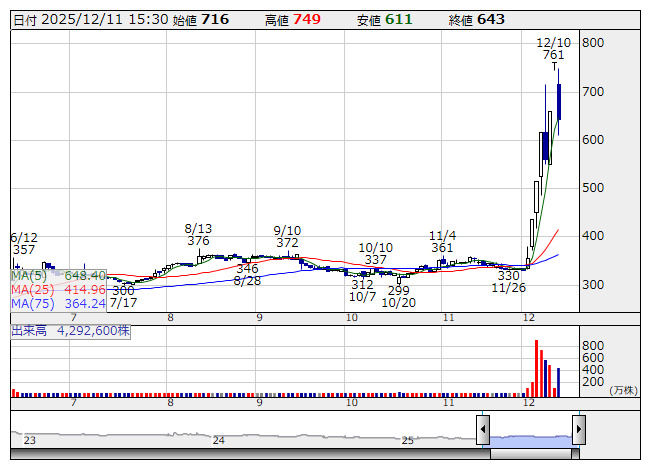Click the 終値 643 closing price value

[x=491, y=20]
